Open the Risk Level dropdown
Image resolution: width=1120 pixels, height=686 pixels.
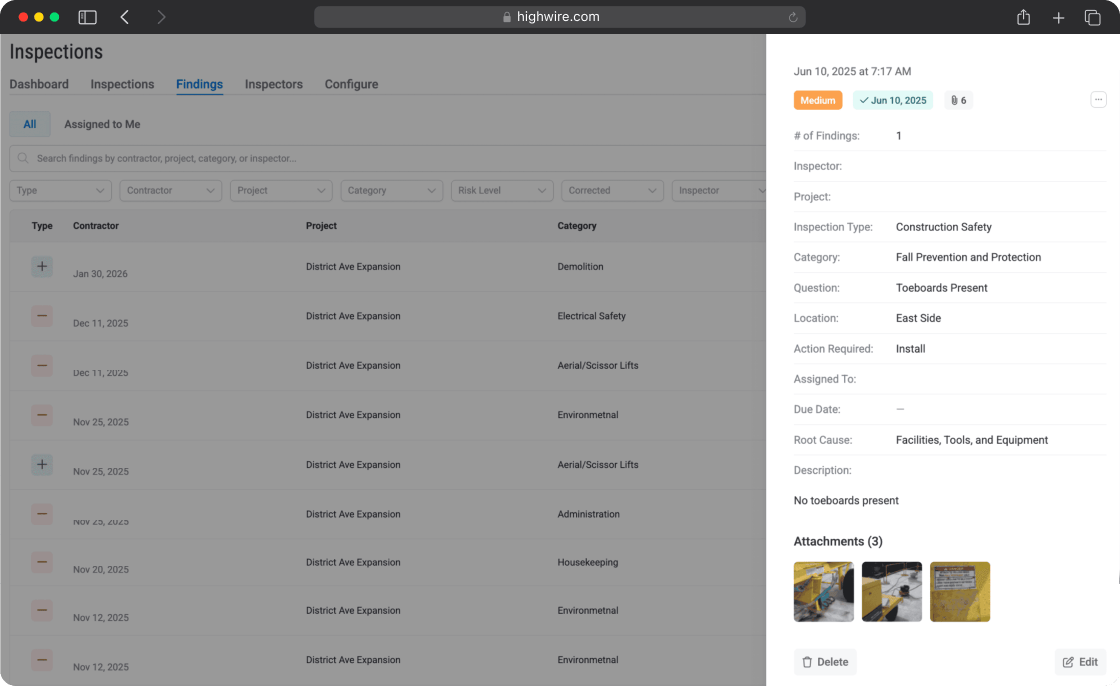coord(502,191)
